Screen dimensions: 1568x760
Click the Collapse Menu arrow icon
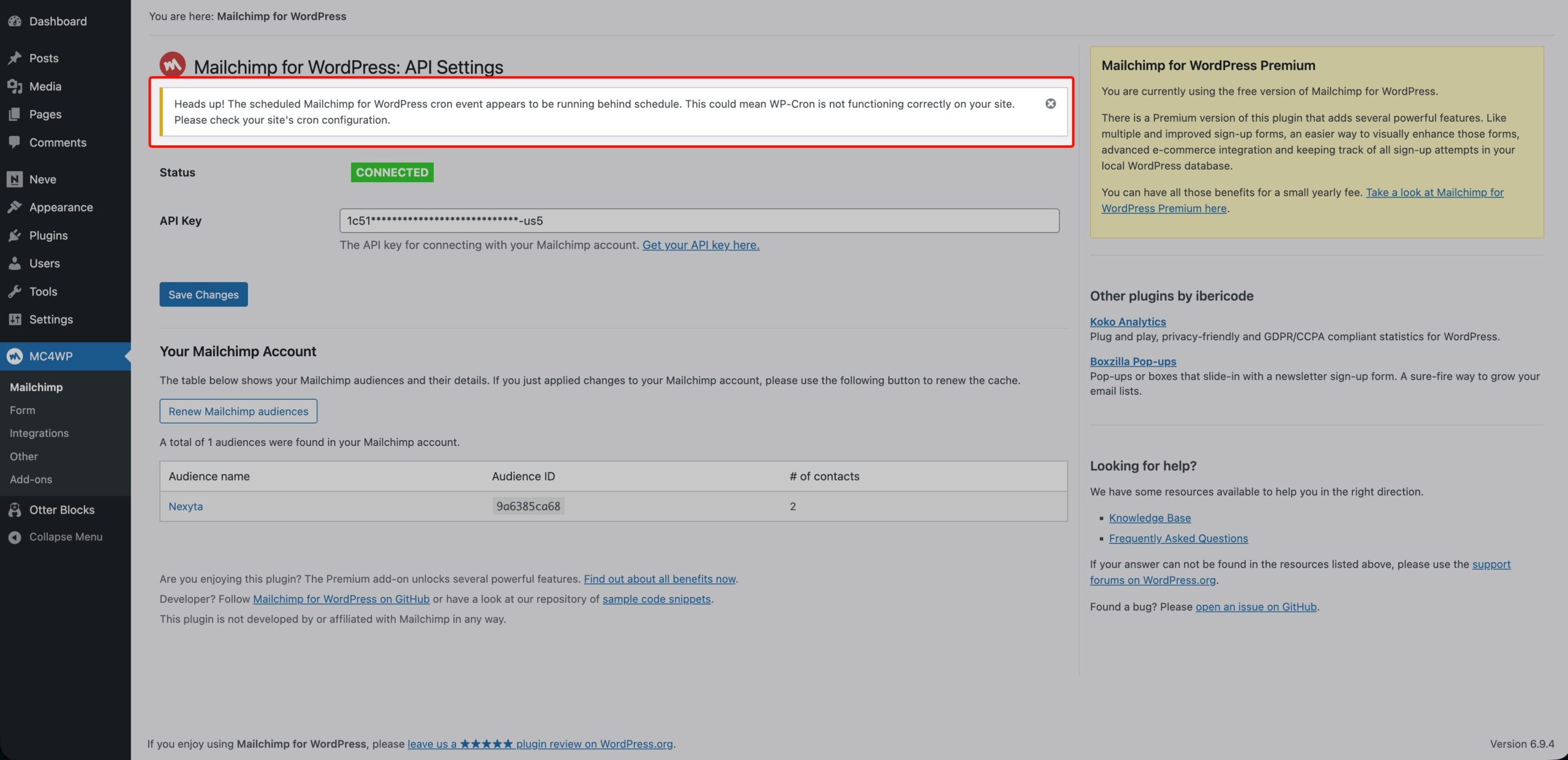[x=15, y=537]
